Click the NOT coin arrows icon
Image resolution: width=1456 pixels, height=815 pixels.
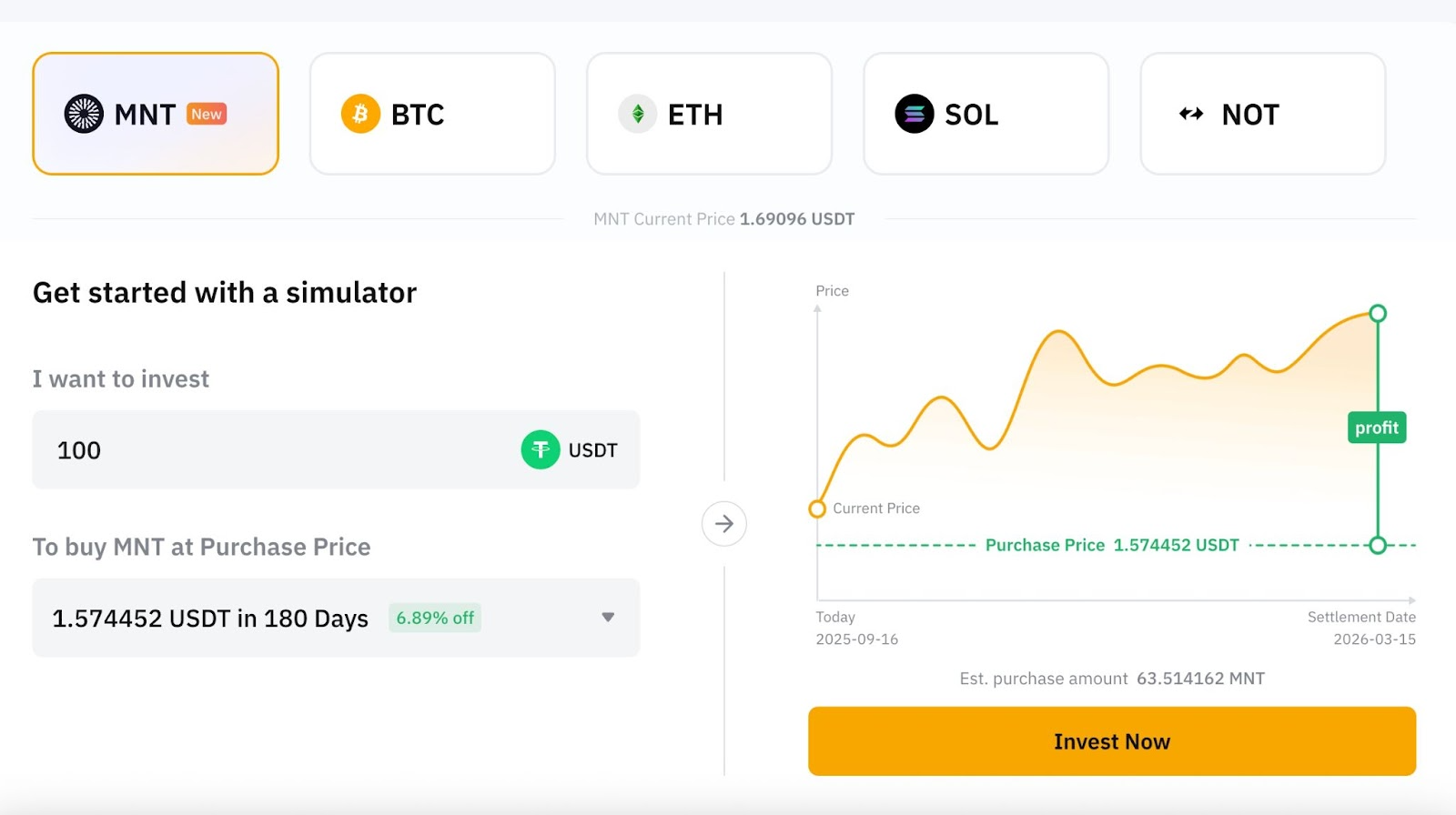point(1192,114)
